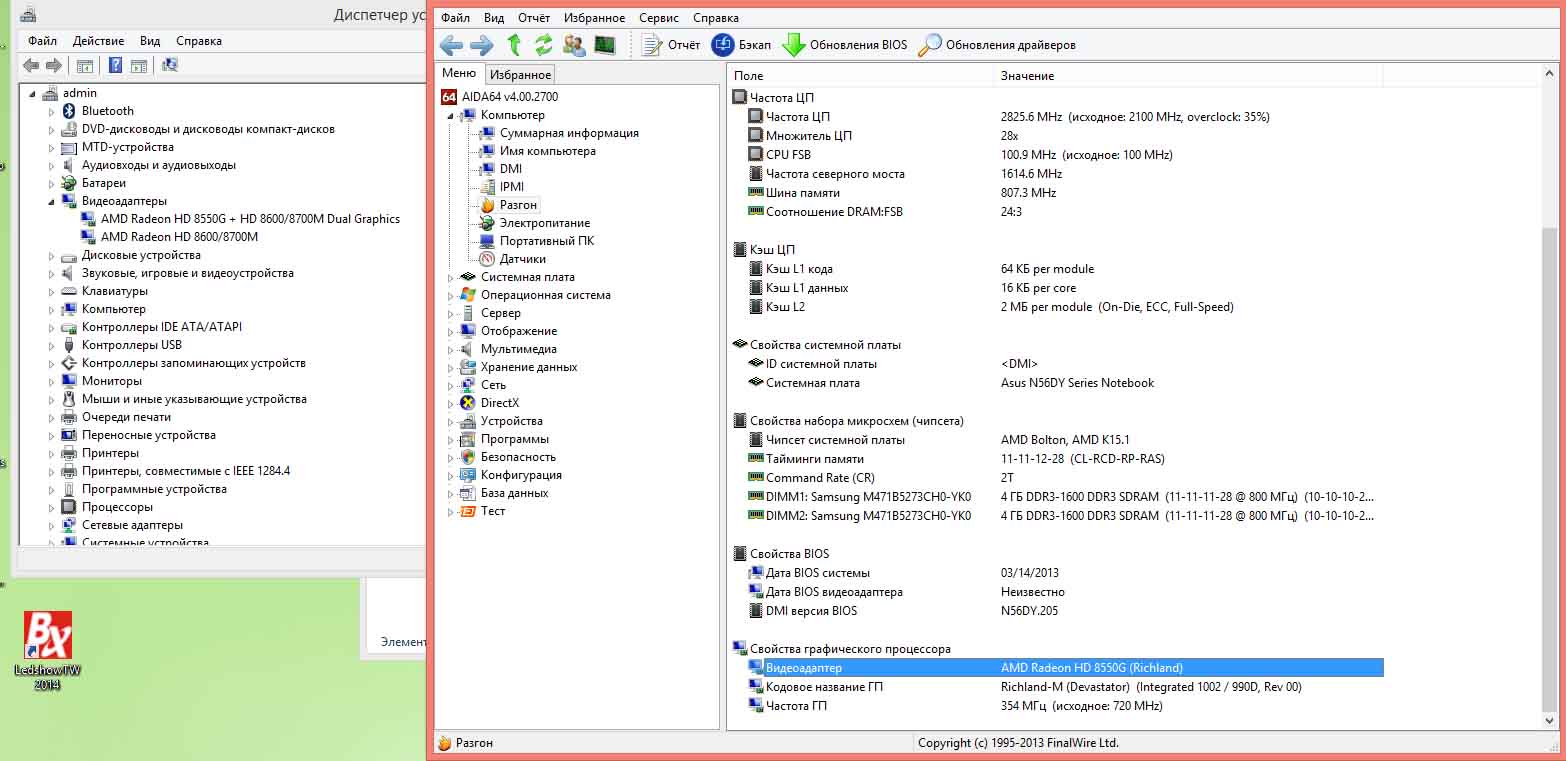This screenshot has height=761, width=1566.
Task: Select the AMD Radeon HD 8550G Dual Graphics device
Action: (x=250, y=219)
